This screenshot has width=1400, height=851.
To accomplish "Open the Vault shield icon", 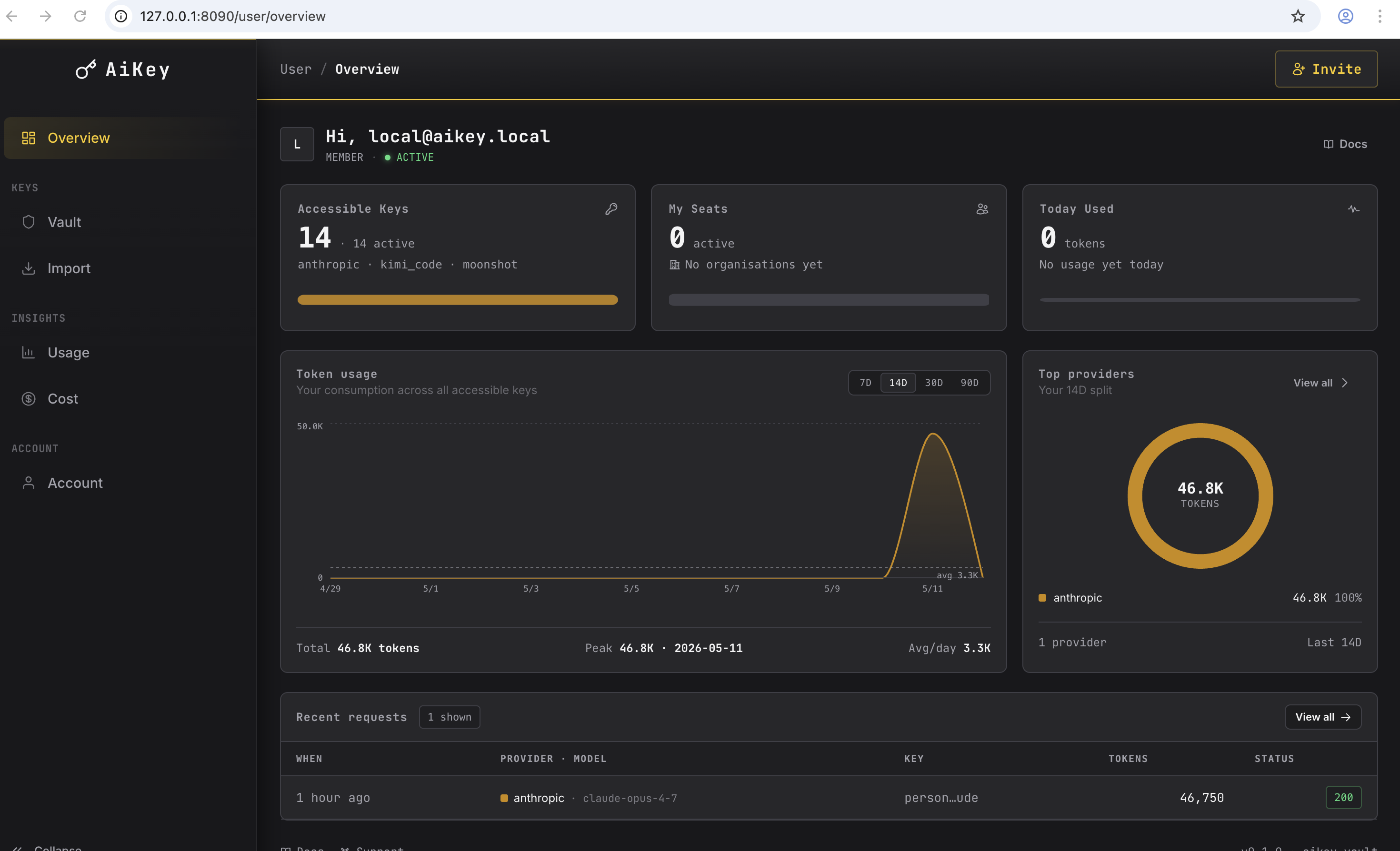I will click(x=29, y=222).
